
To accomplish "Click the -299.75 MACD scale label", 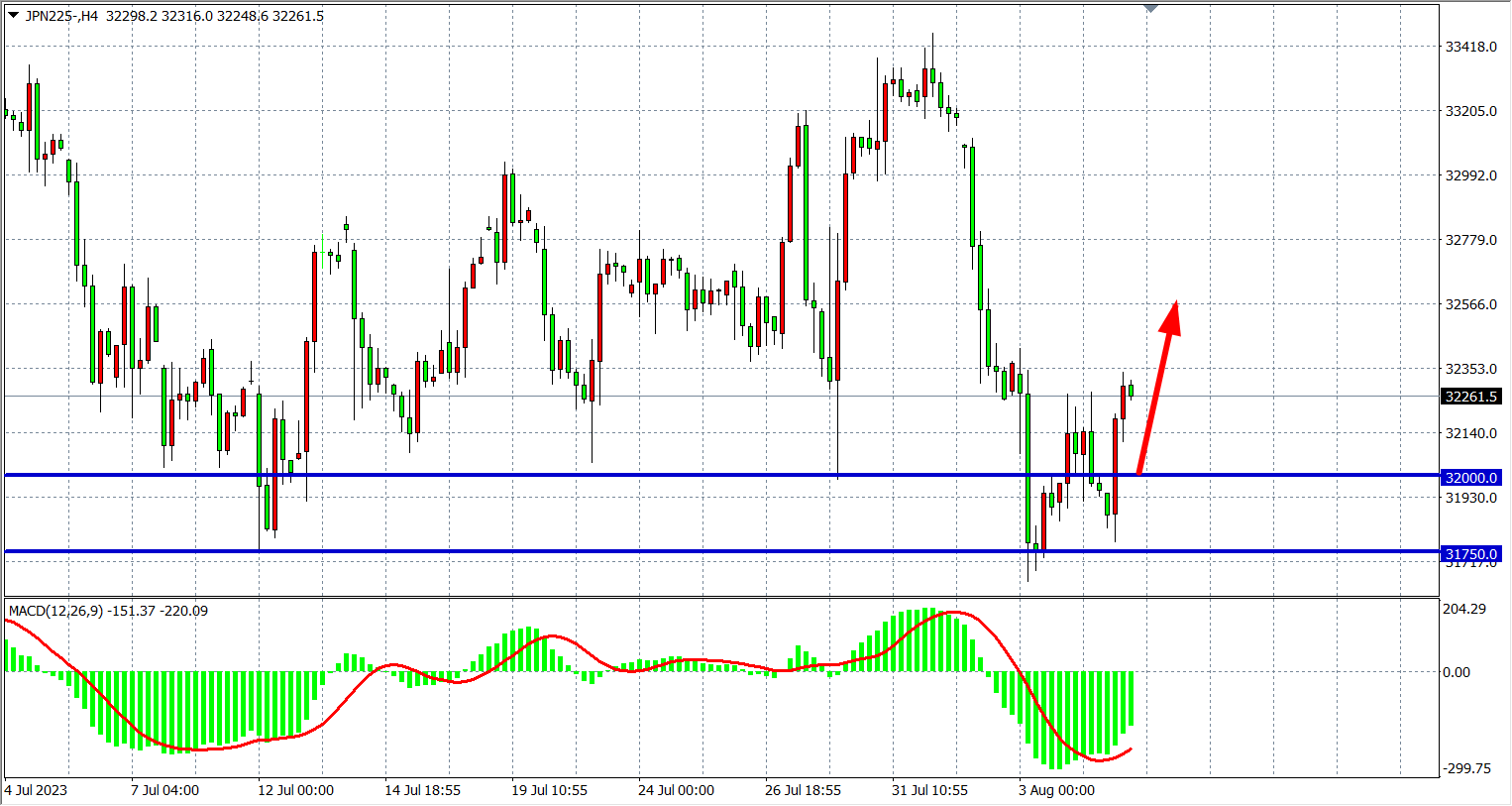I will (1466, 768).
